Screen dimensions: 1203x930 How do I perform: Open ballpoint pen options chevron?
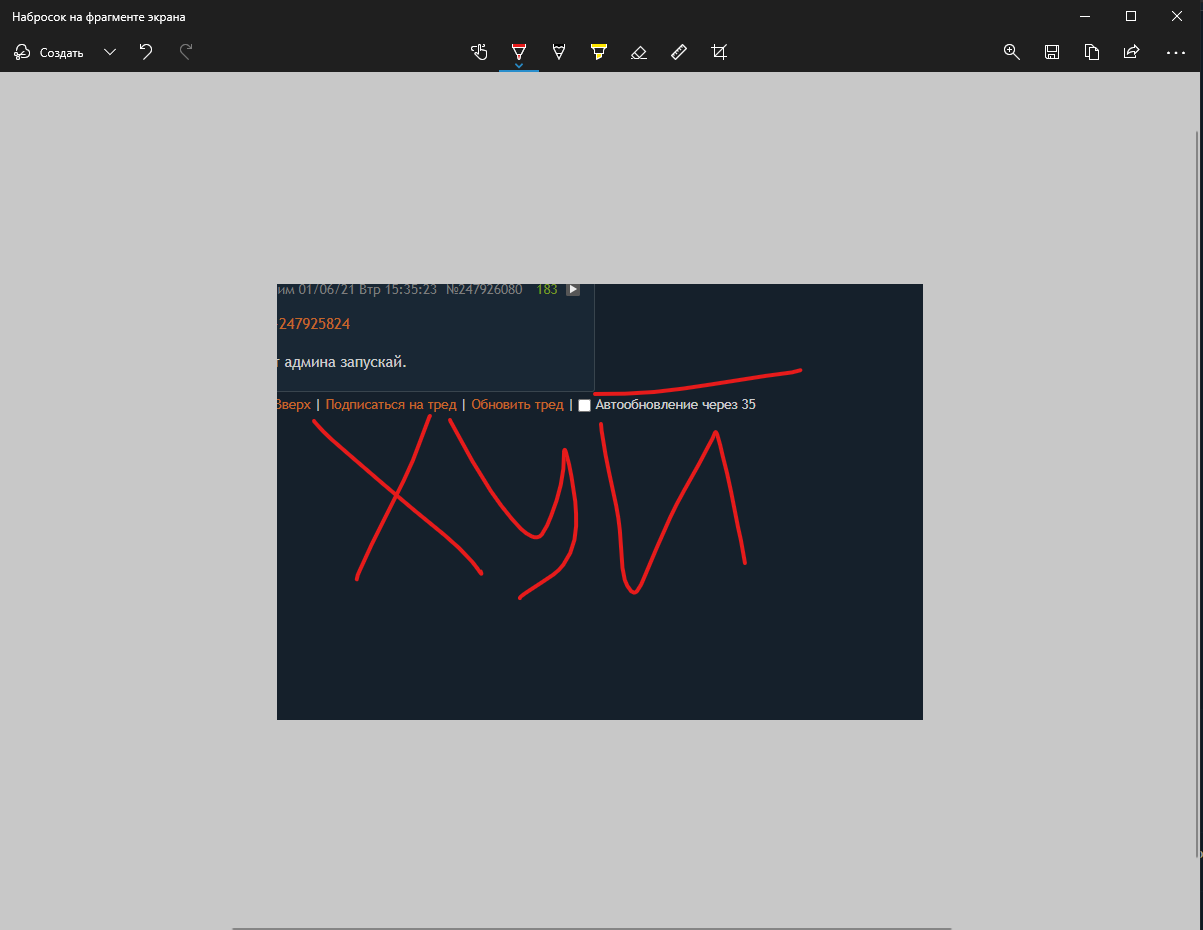518,66
